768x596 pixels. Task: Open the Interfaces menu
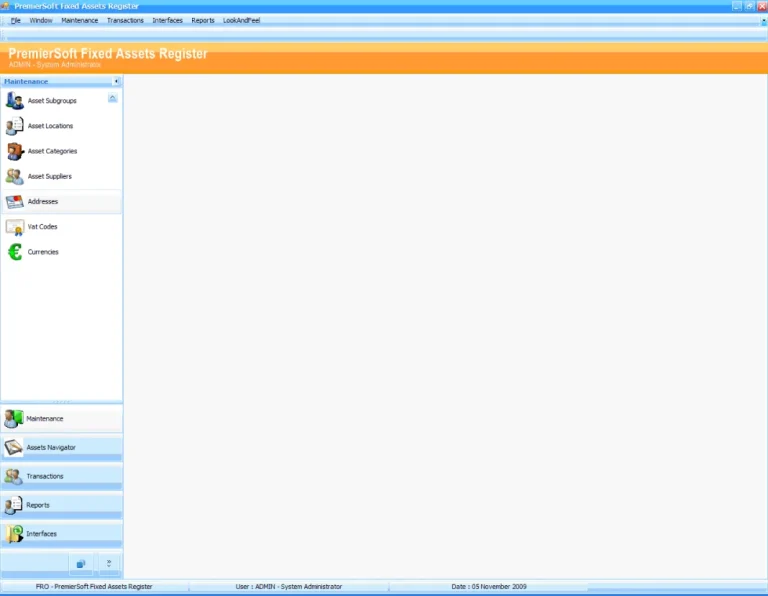pyautogui.click(x=168, y=21)
